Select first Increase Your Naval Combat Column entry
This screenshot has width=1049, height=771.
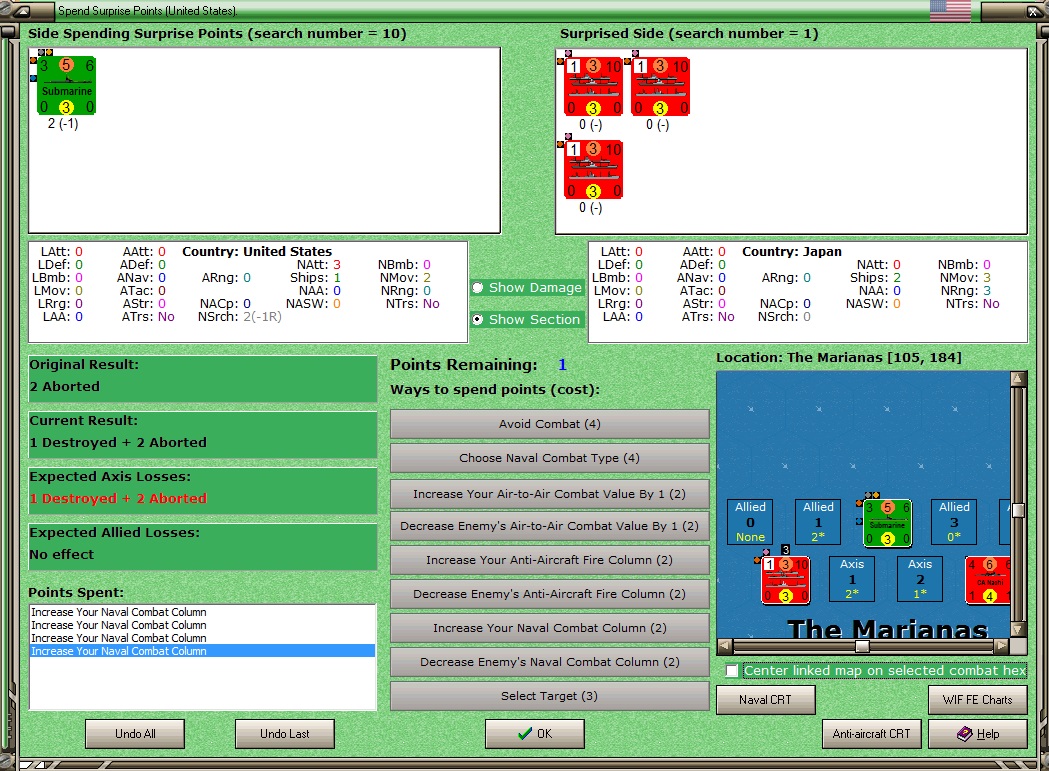202,612
